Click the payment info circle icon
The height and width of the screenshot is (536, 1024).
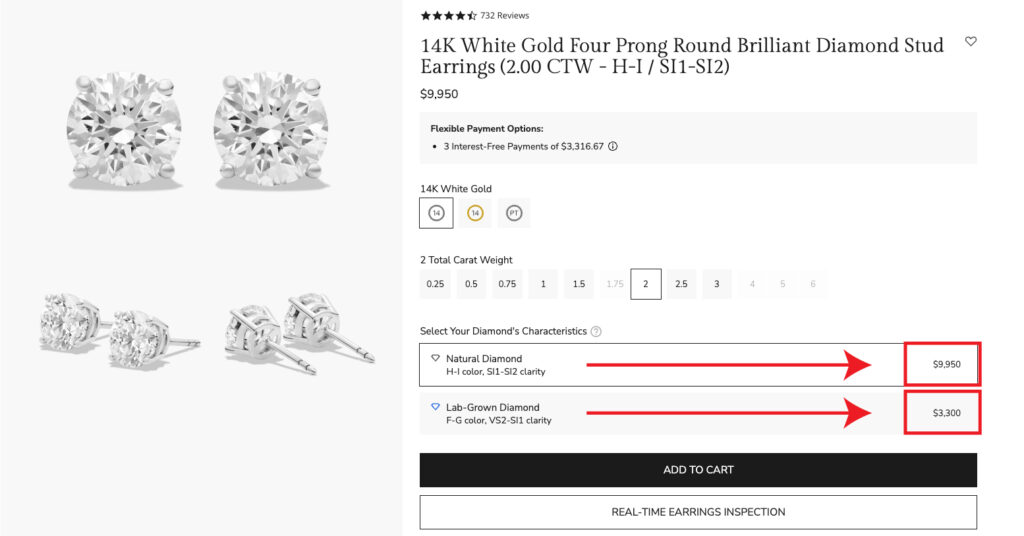click(613, 146)
